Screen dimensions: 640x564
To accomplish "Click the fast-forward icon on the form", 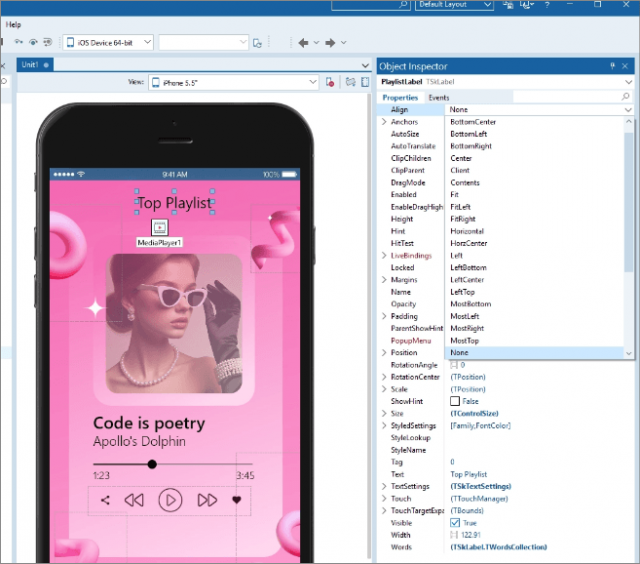I will [207, 499].
